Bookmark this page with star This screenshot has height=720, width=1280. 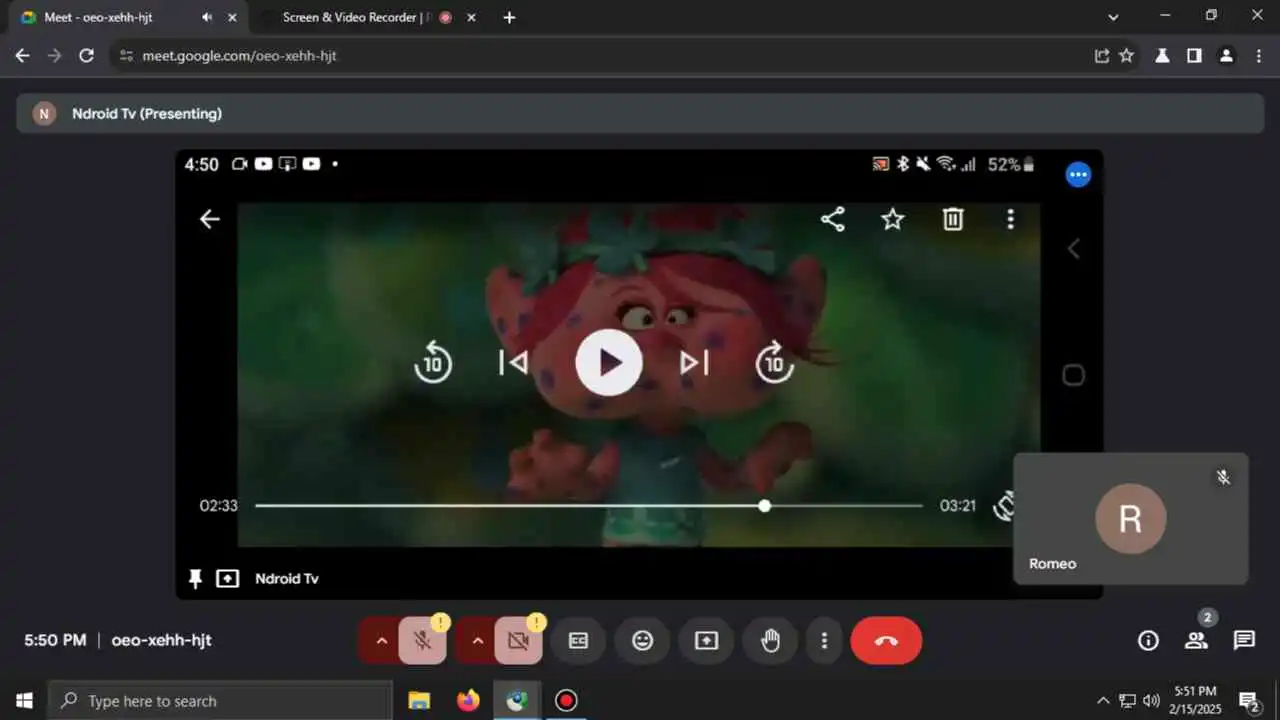pos(1126,56)
